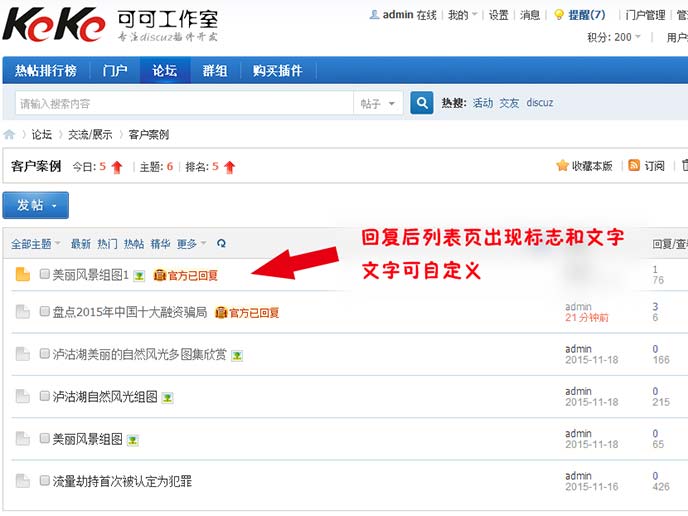Click image icon after 美丽风景组图 title
This screenshot has width=688, height=516.
click(133, 440)
